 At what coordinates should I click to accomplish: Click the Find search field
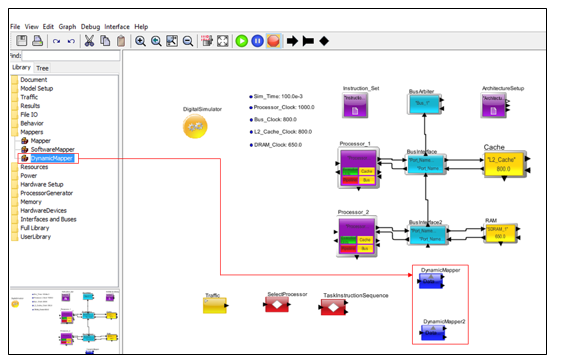point(71,55)
